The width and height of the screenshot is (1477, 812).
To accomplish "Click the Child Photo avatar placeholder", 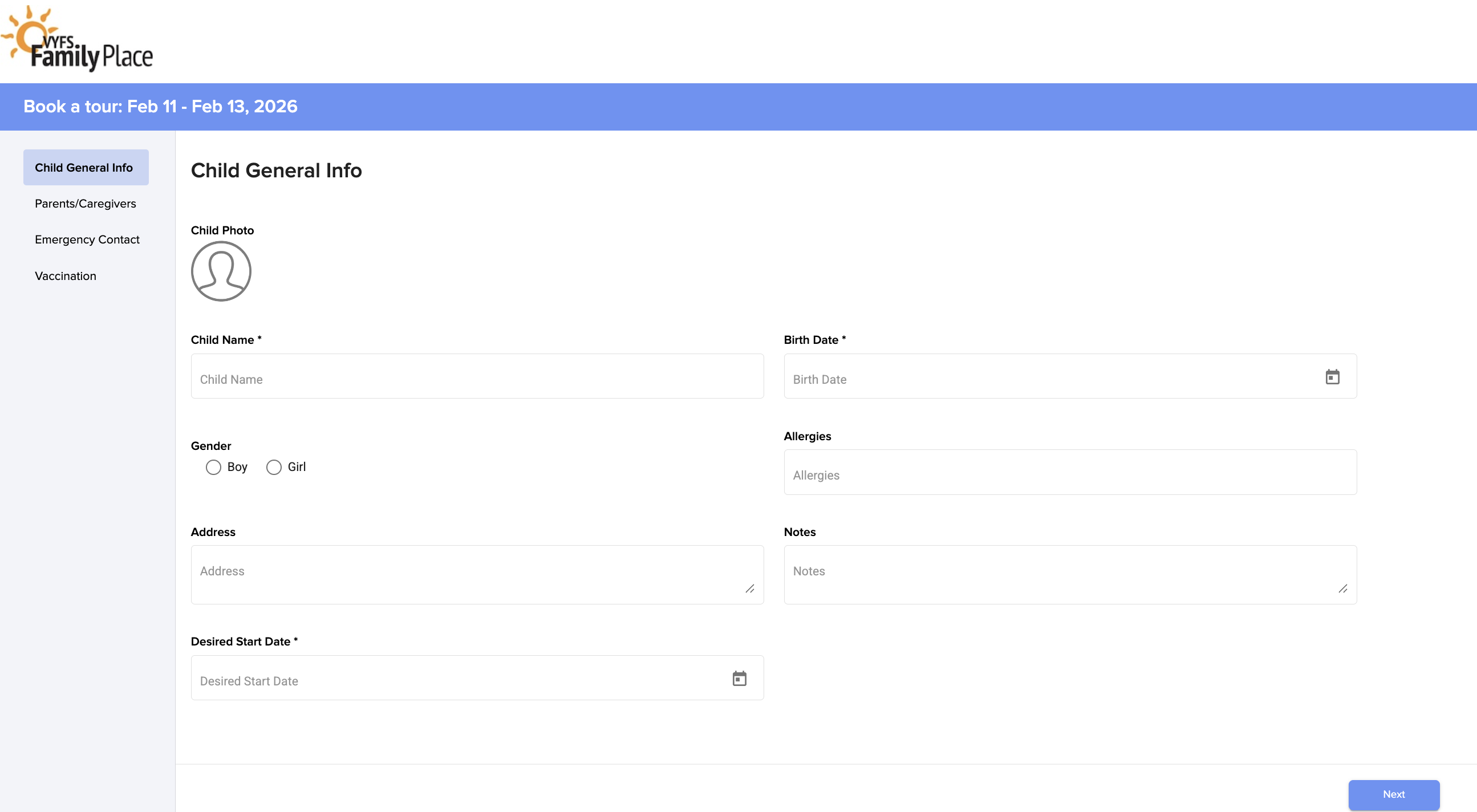I will [x=221, y=271].
